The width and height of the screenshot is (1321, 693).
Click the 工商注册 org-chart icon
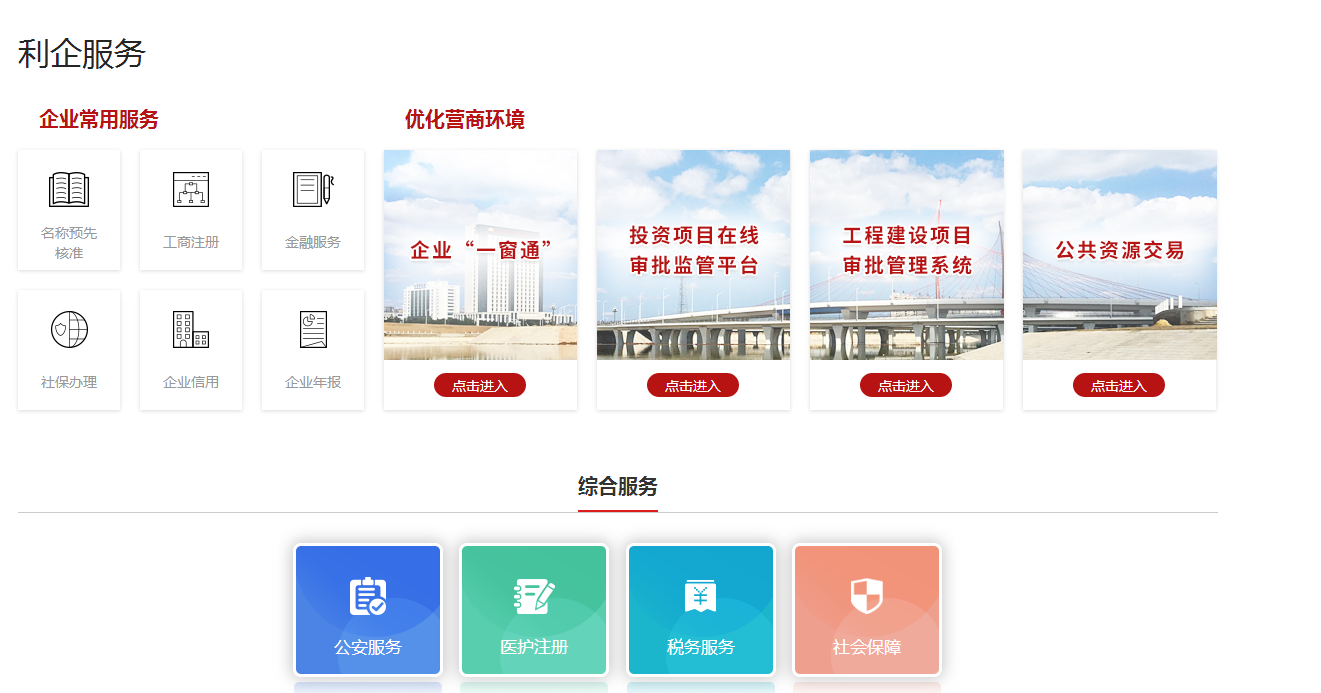(x=191, y=189)
